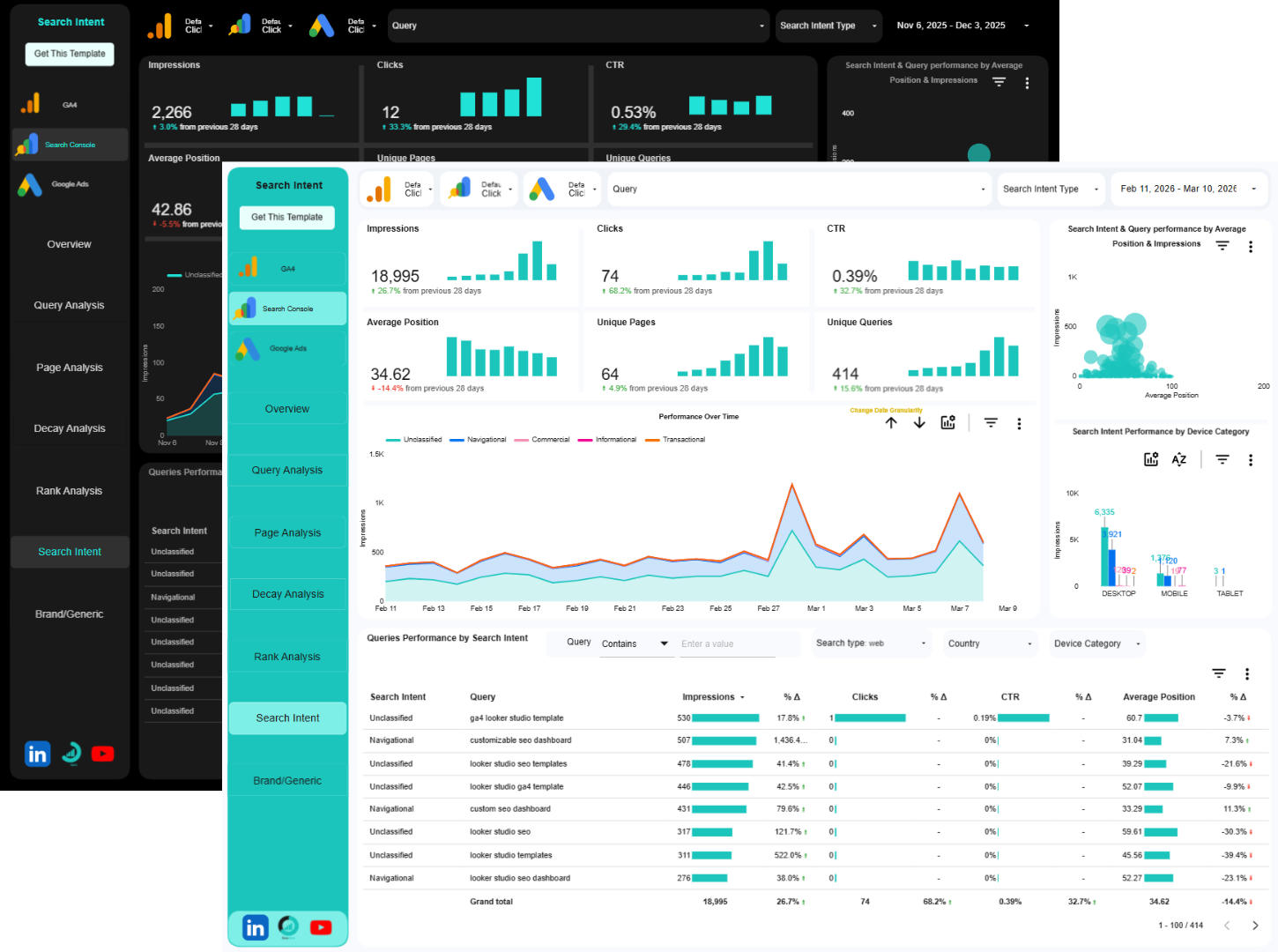Click the A-Z sort icon on the Device Category chart

[x=1179, y=459]
